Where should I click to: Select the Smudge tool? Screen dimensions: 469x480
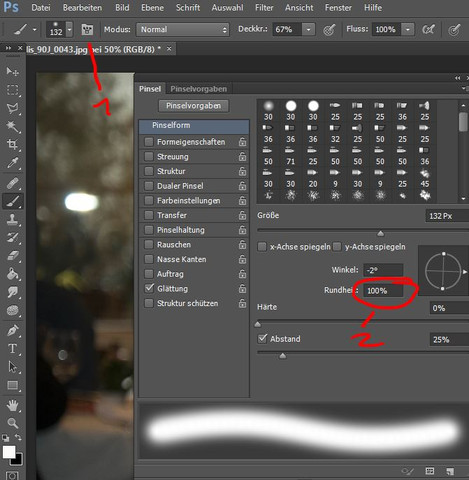pyautogui.click(x=12, y=292)
